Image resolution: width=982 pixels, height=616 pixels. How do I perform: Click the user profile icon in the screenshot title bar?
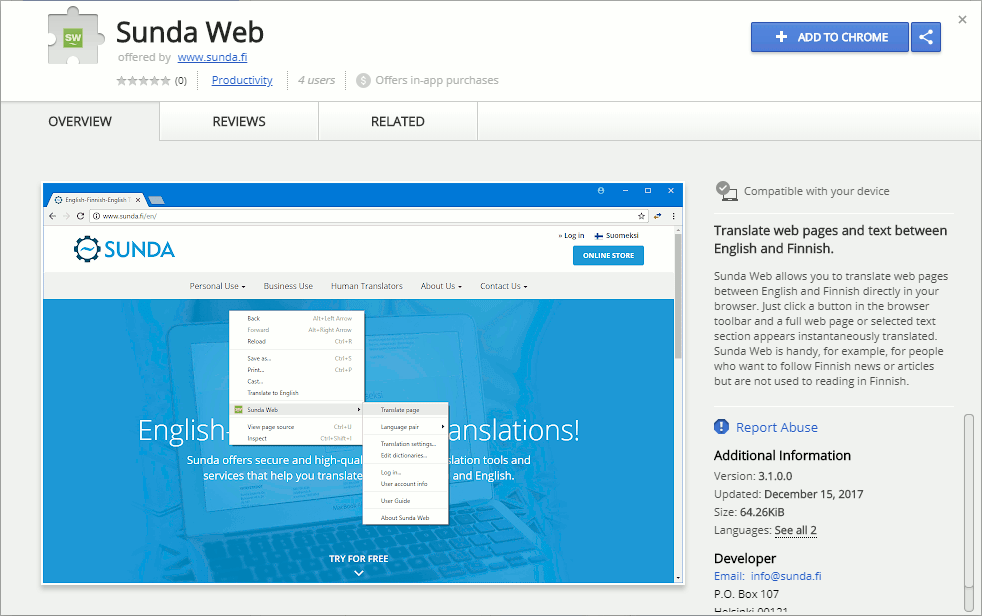click(601, 190)
